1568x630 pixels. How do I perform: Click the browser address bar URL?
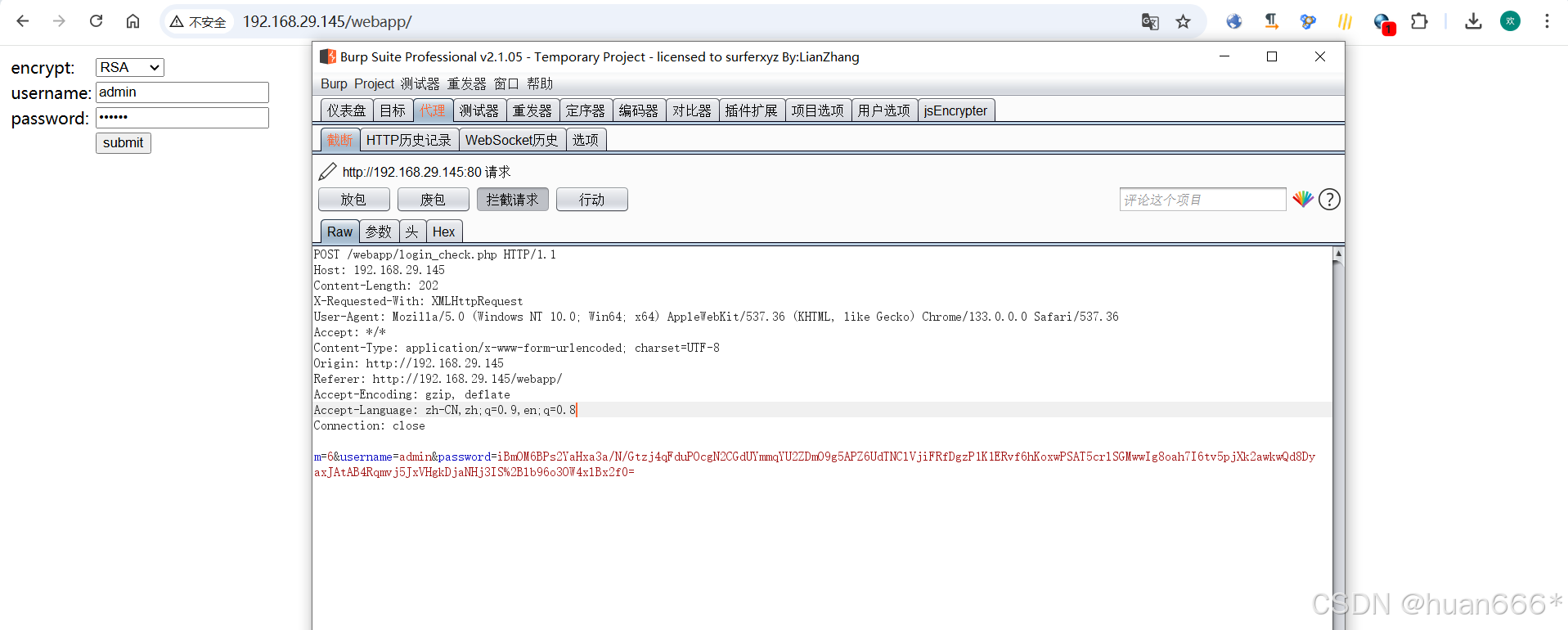click(x=327, y=22)
